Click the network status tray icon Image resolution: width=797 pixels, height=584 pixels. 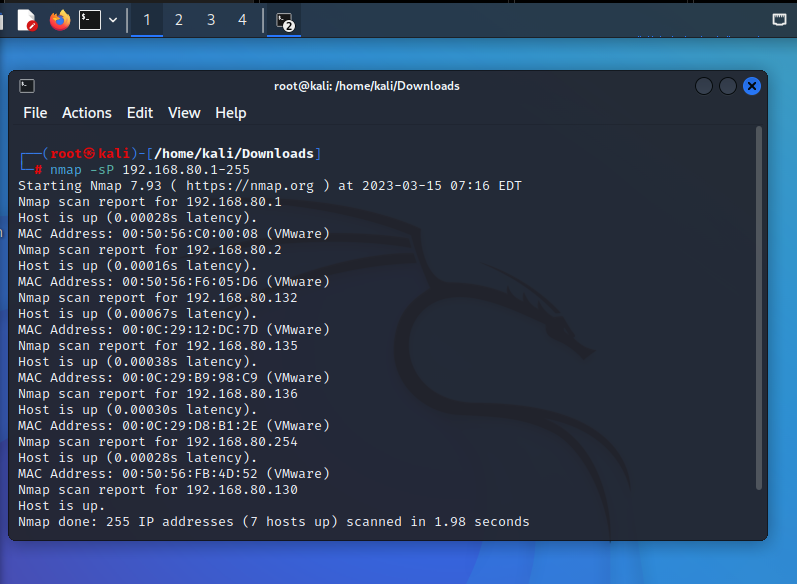(779, 20)
